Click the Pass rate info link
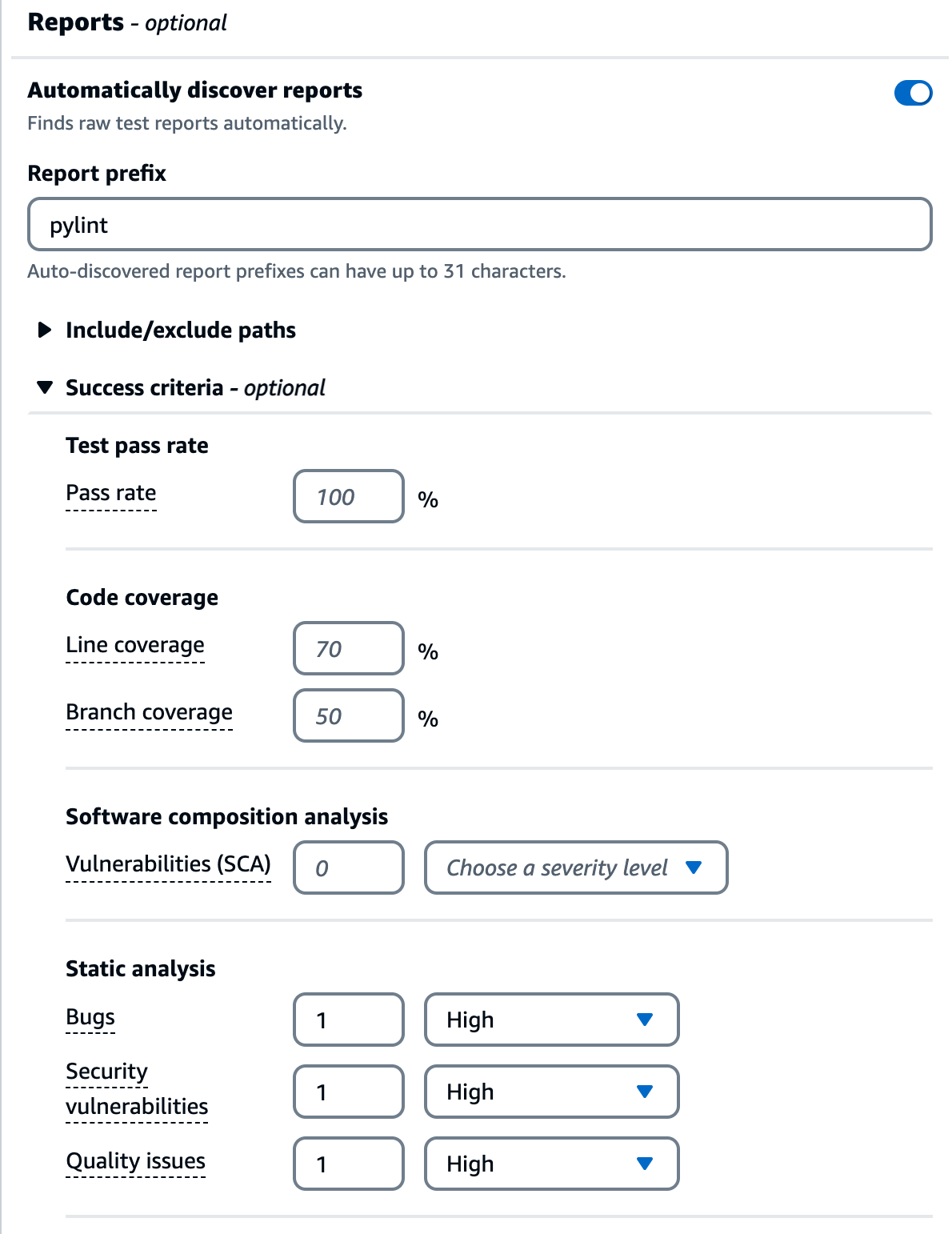952x1234 pixels. pos(110,493)
